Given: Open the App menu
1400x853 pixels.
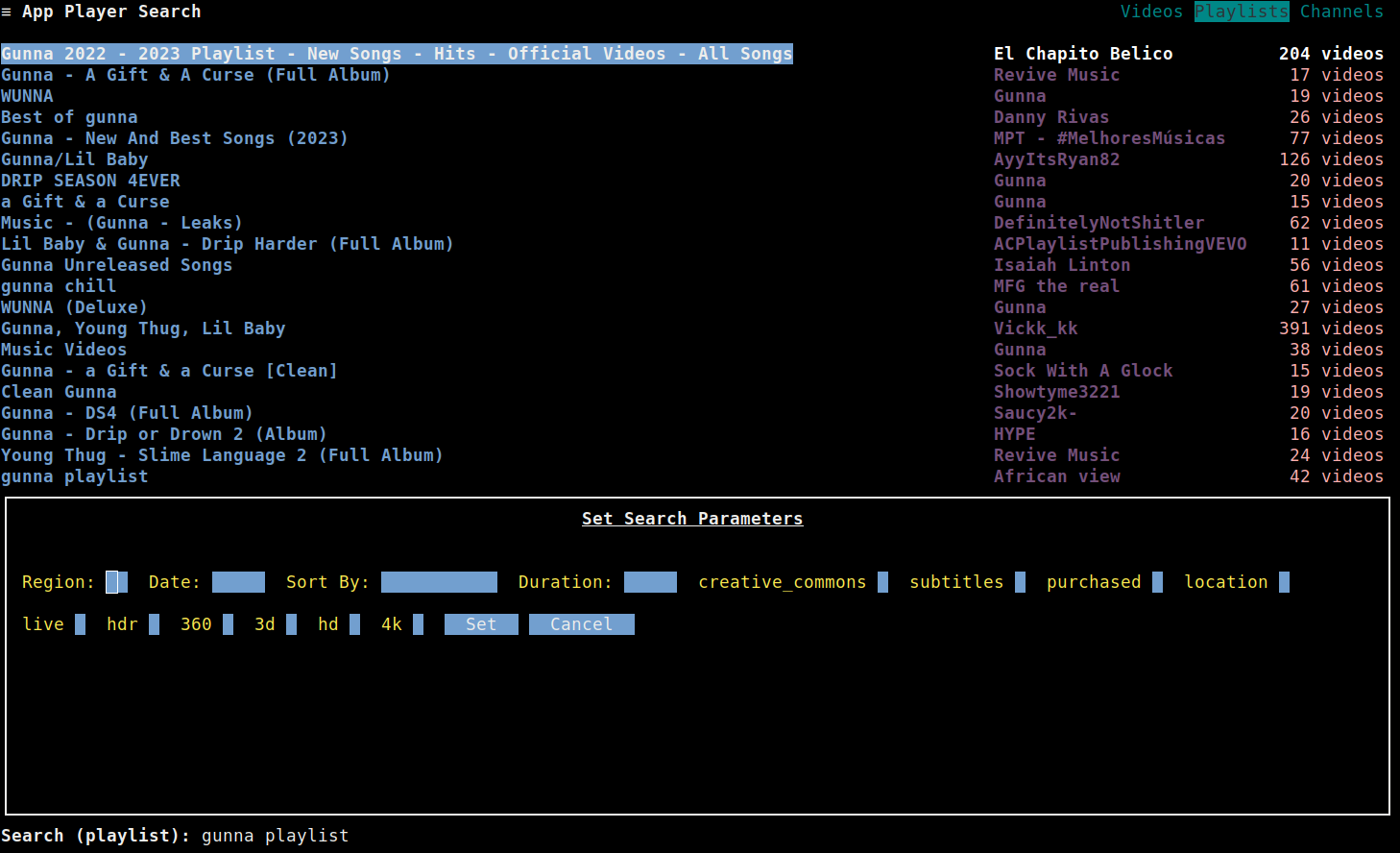Looking at the screenshot, I should coord(37,12).
